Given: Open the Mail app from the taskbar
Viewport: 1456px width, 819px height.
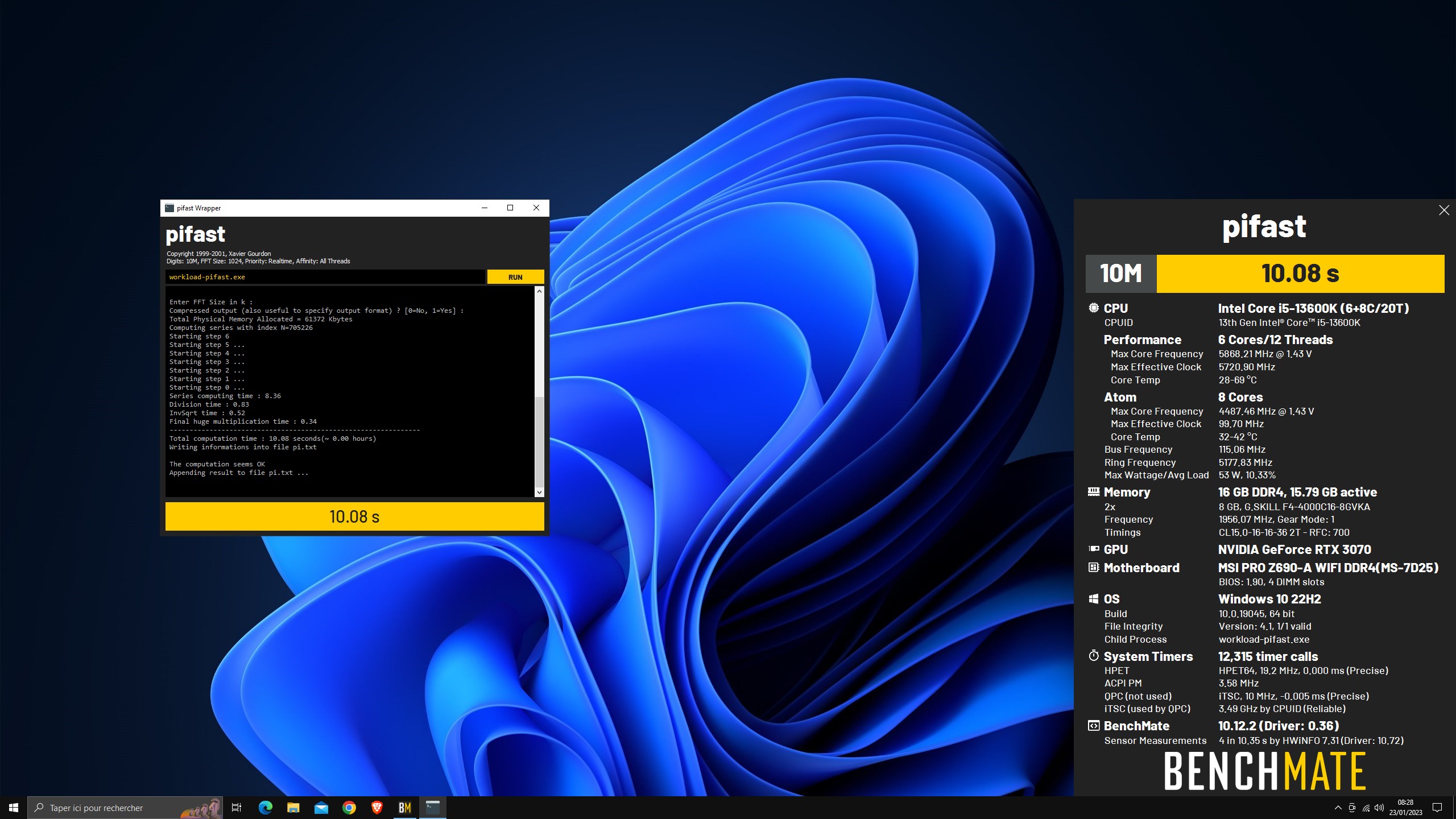Looking at the screenshot, I should click(321, 808).
